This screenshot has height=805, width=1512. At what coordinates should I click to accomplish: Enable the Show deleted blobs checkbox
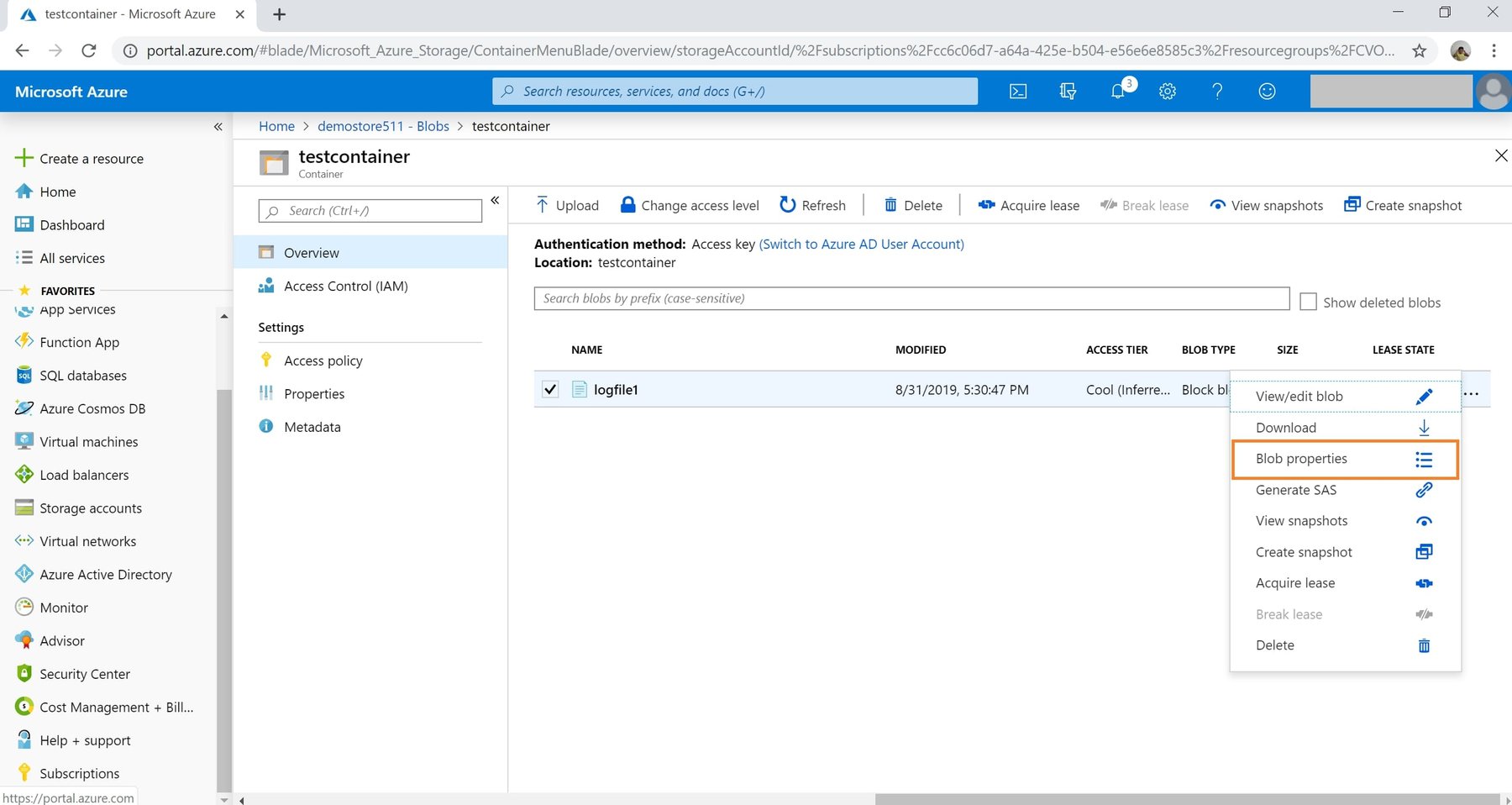click(x=1308, y=301)
